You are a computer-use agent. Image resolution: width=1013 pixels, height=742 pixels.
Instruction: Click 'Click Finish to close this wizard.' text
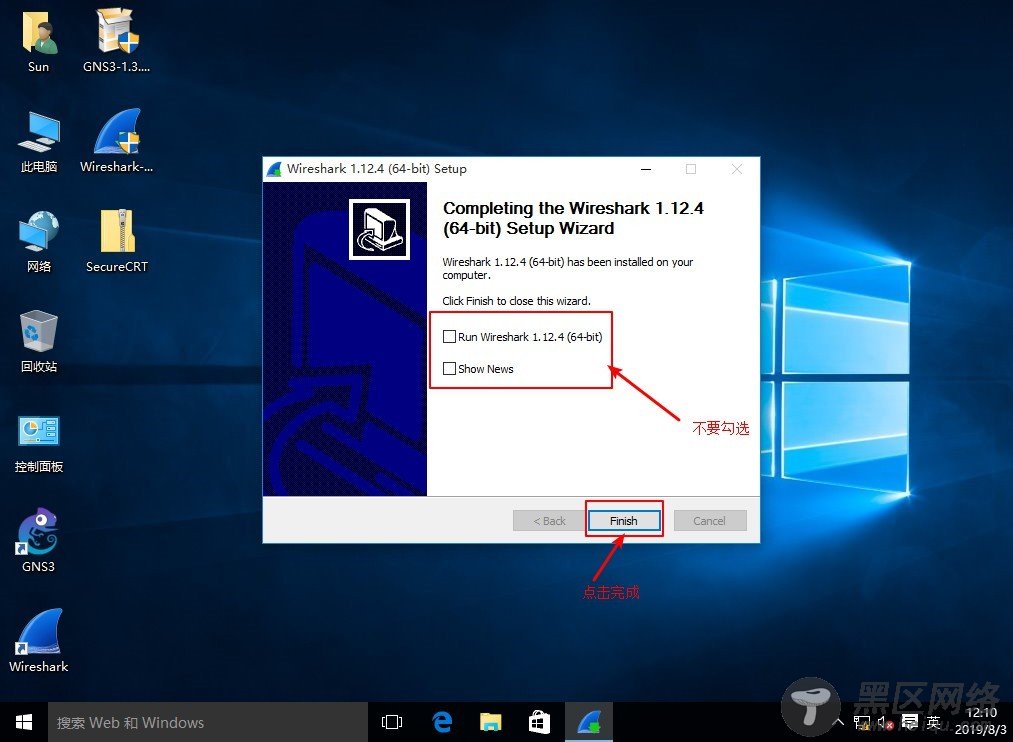pyautogui.click(x=516, y=301)
